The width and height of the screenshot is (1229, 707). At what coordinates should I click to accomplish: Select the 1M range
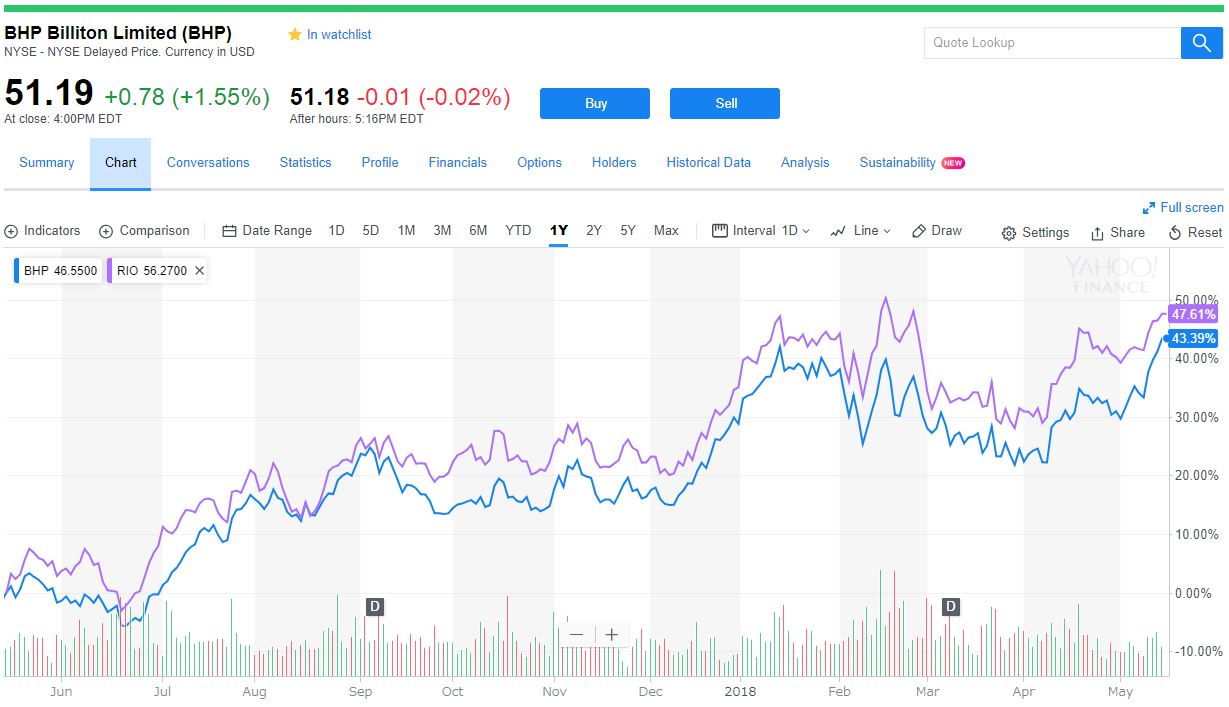[x=406, y=231]
